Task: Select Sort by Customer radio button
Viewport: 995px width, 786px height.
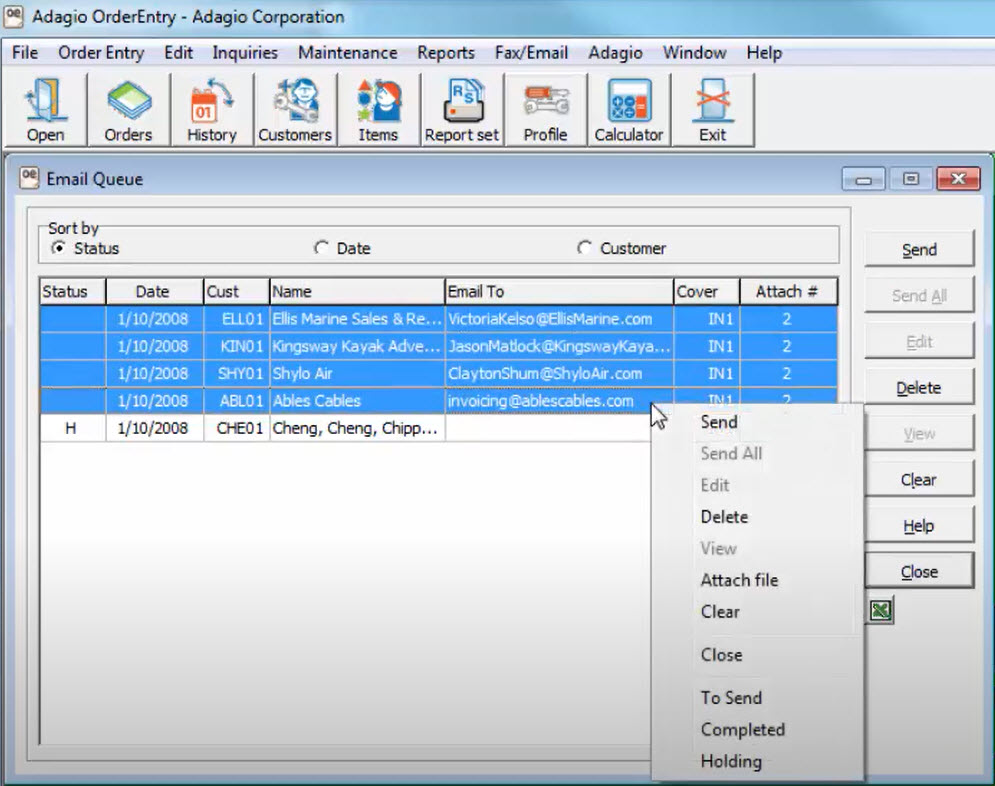Action: coord(584,247)
